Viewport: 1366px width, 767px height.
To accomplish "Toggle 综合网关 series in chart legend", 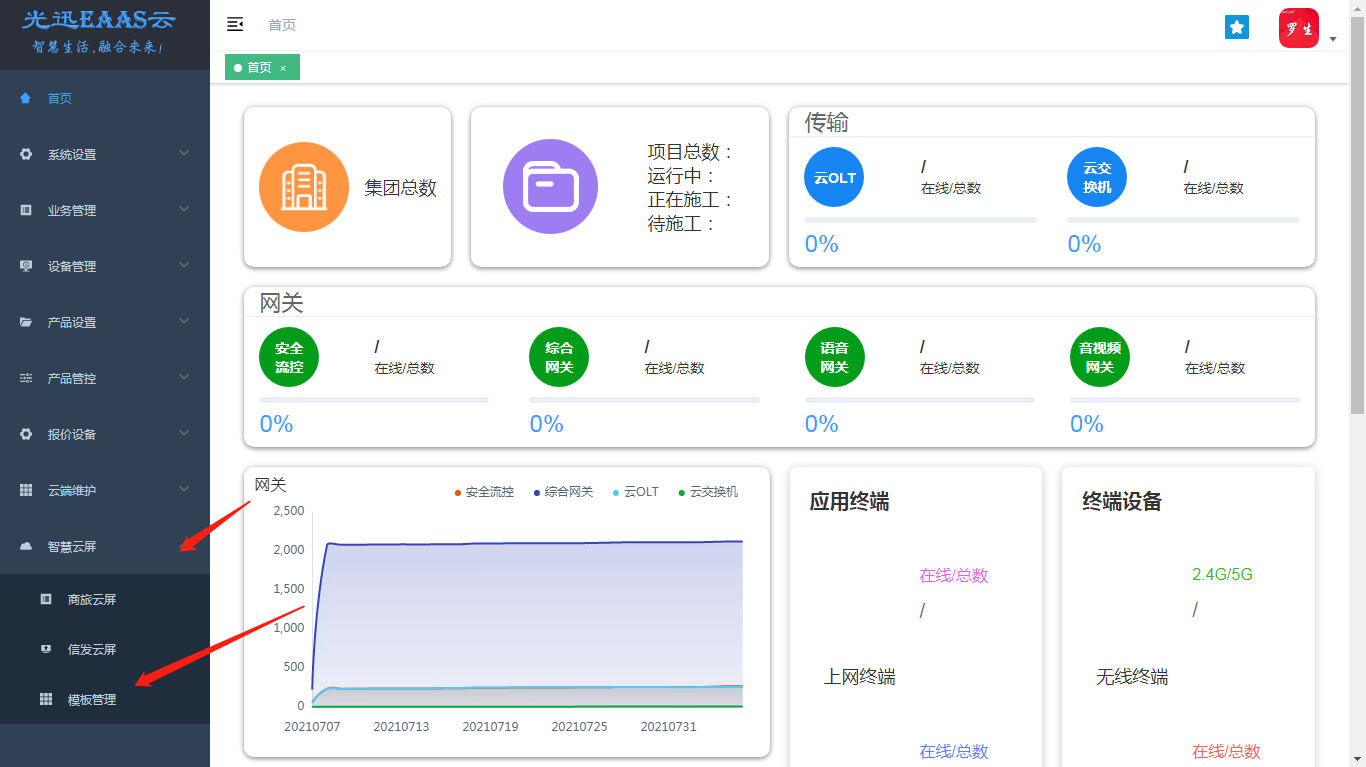I will [563, 492].
